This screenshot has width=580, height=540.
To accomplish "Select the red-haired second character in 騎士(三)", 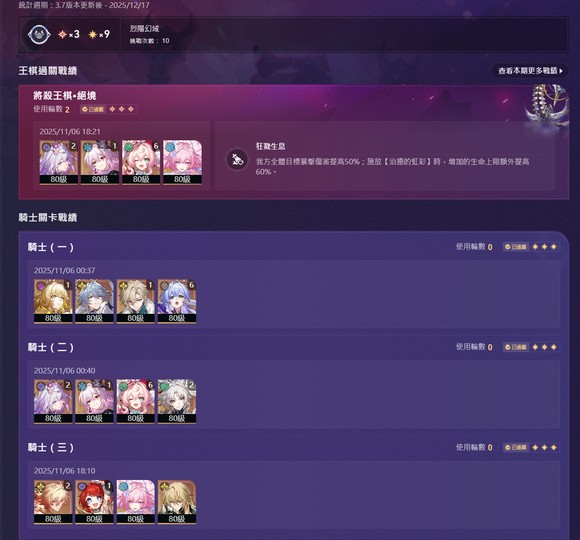I will click(94, 502).
